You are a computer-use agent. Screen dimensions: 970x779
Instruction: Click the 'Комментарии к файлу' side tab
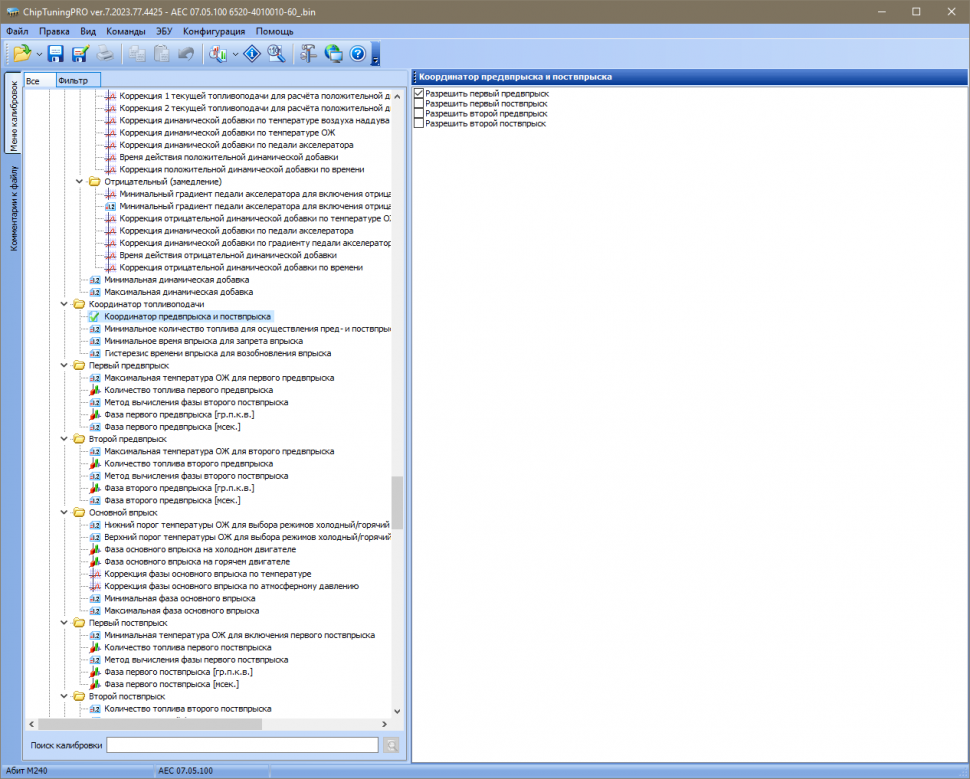13,210
